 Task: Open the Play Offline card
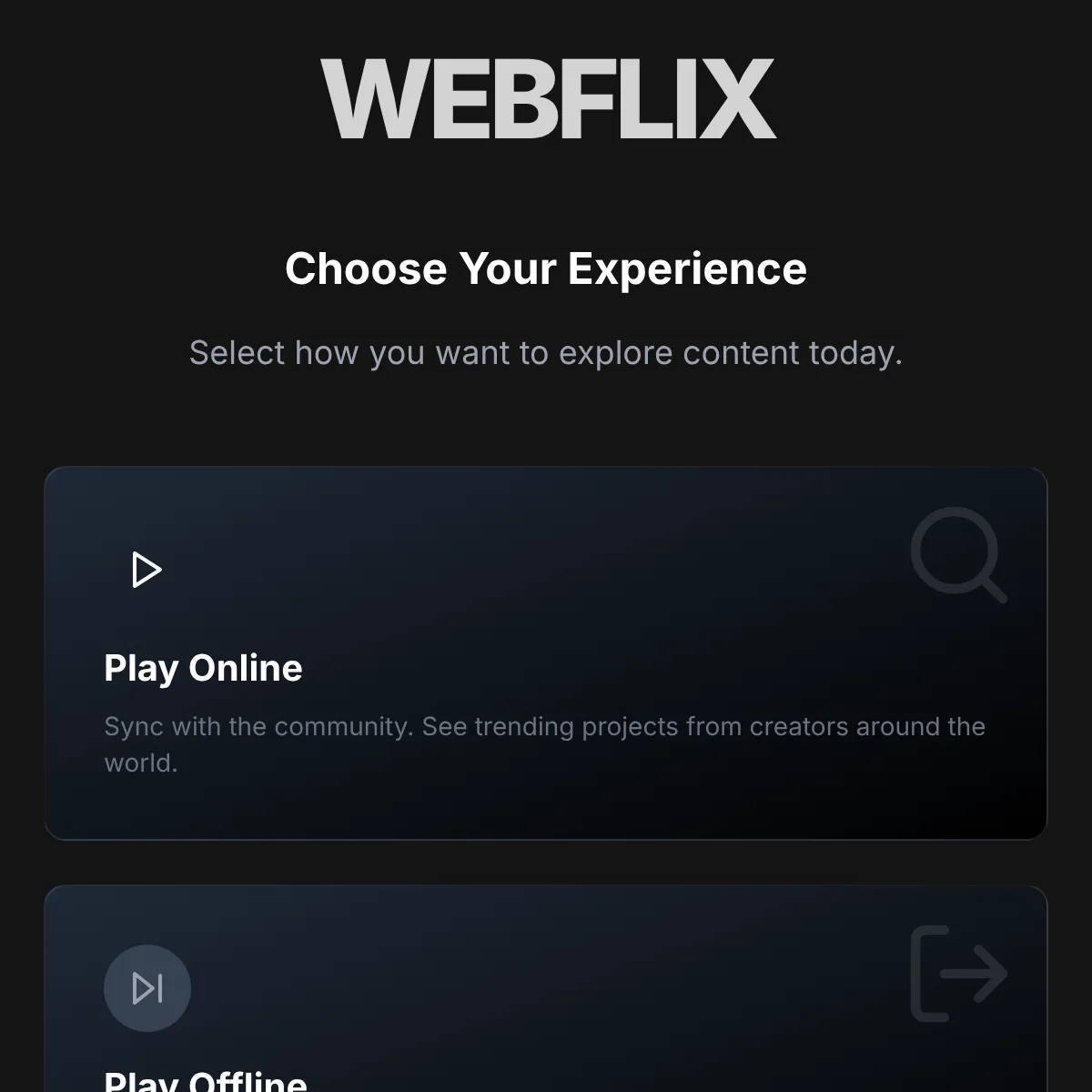[546, 988]
